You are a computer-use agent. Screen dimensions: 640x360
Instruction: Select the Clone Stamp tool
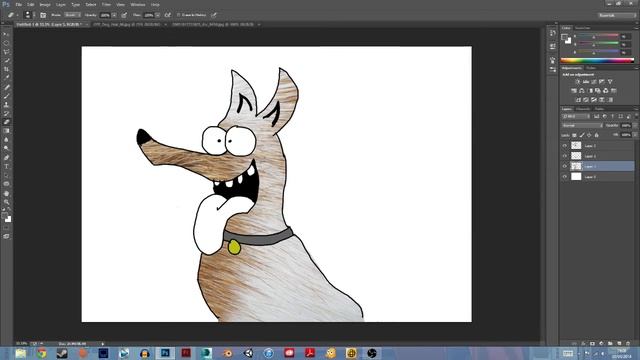[6, 104]
